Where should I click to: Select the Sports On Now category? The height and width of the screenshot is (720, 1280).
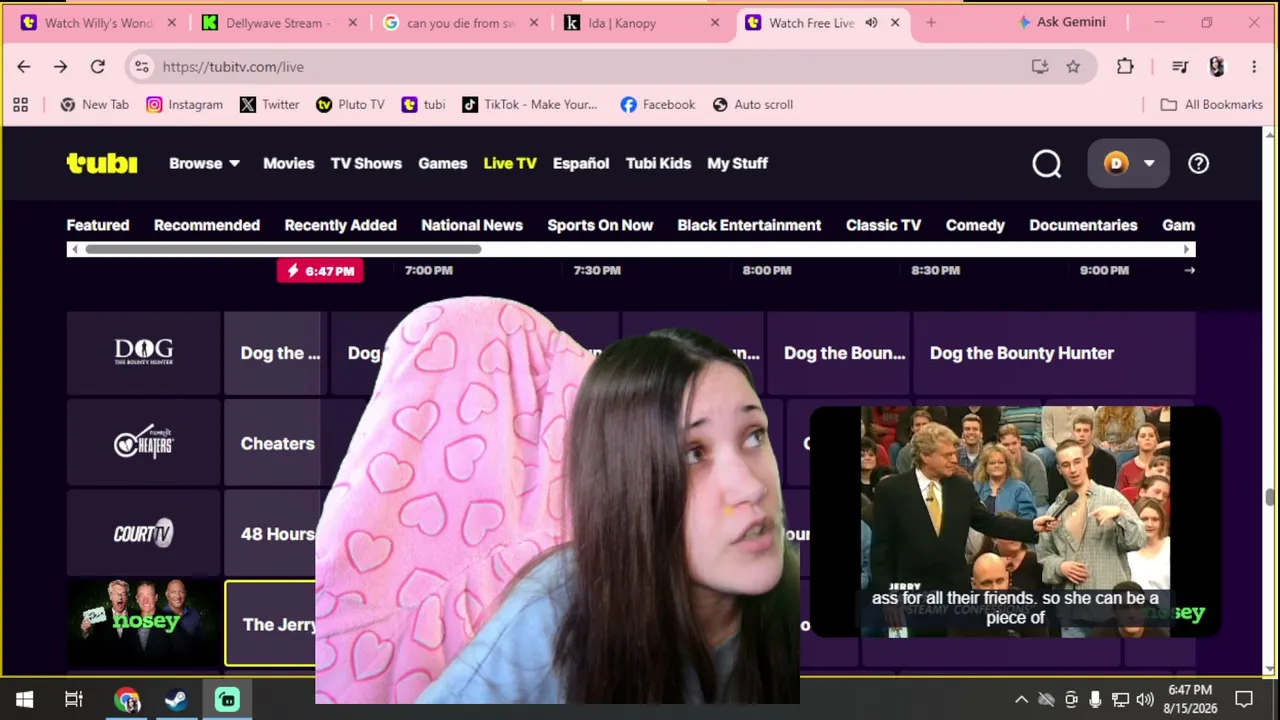pos(600,225)
